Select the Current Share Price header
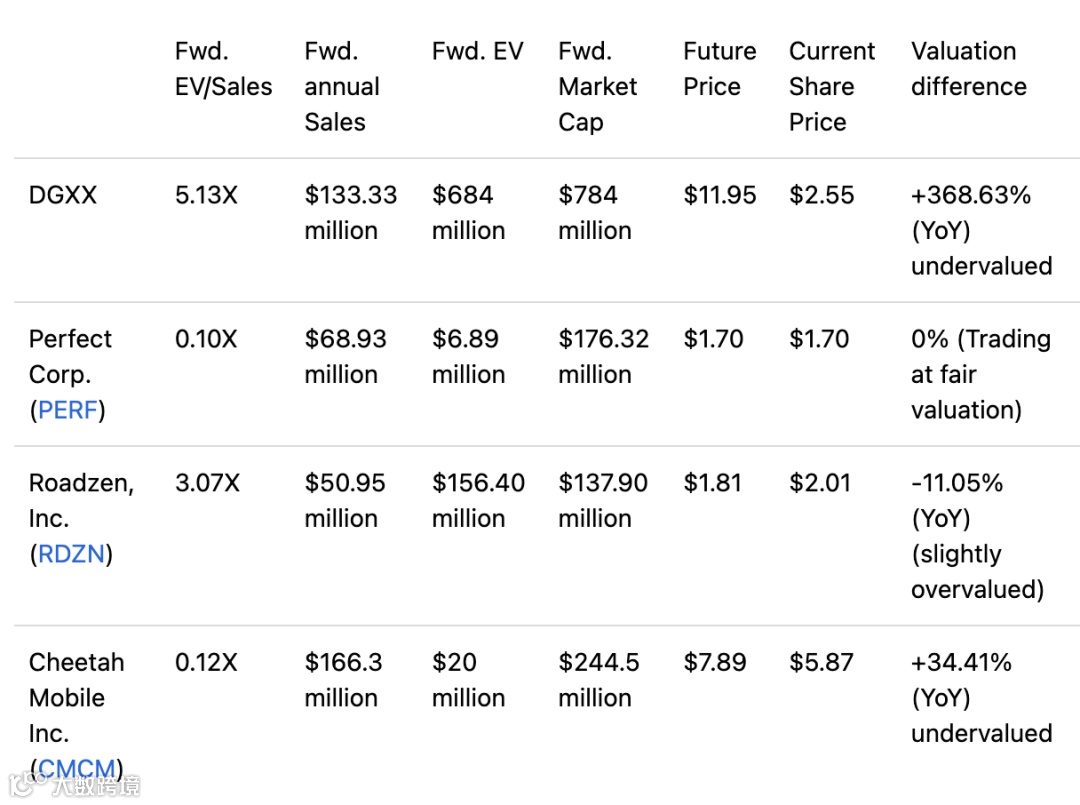 [x=831, y=87]
